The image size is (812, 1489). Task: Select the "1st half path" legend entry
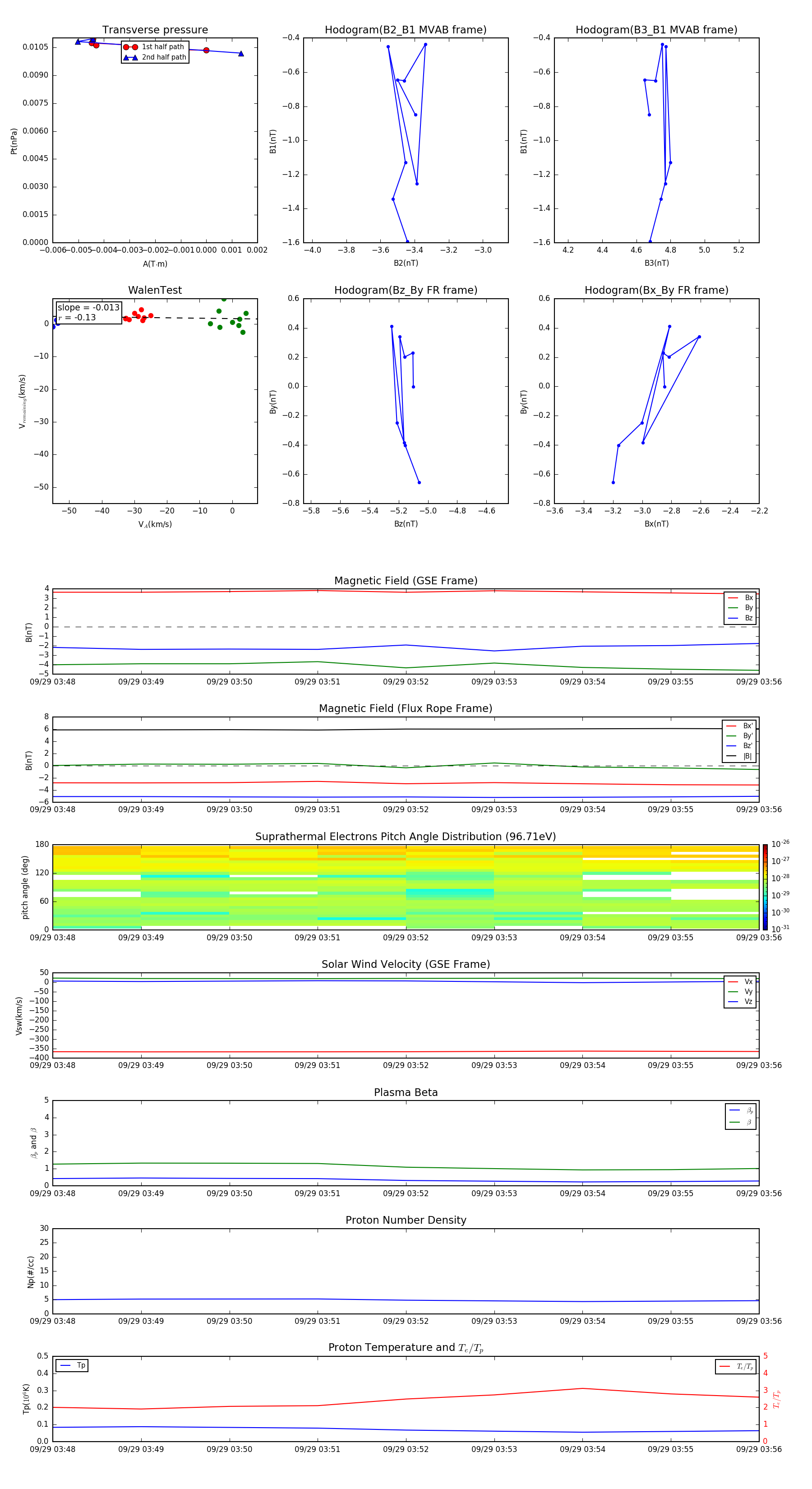pyautogui.click(x=154, y=47)
